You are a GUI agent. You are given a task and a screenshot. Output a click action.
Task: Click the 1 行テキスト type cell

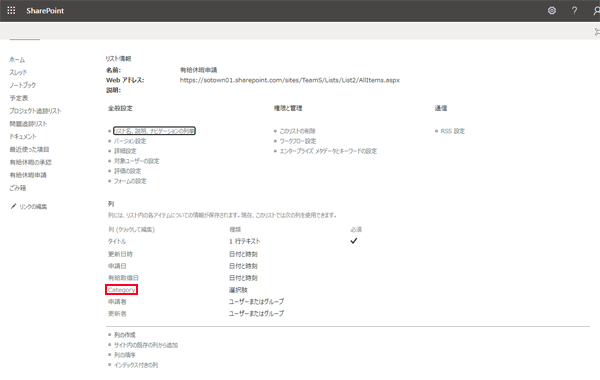[x=245, y=241]
